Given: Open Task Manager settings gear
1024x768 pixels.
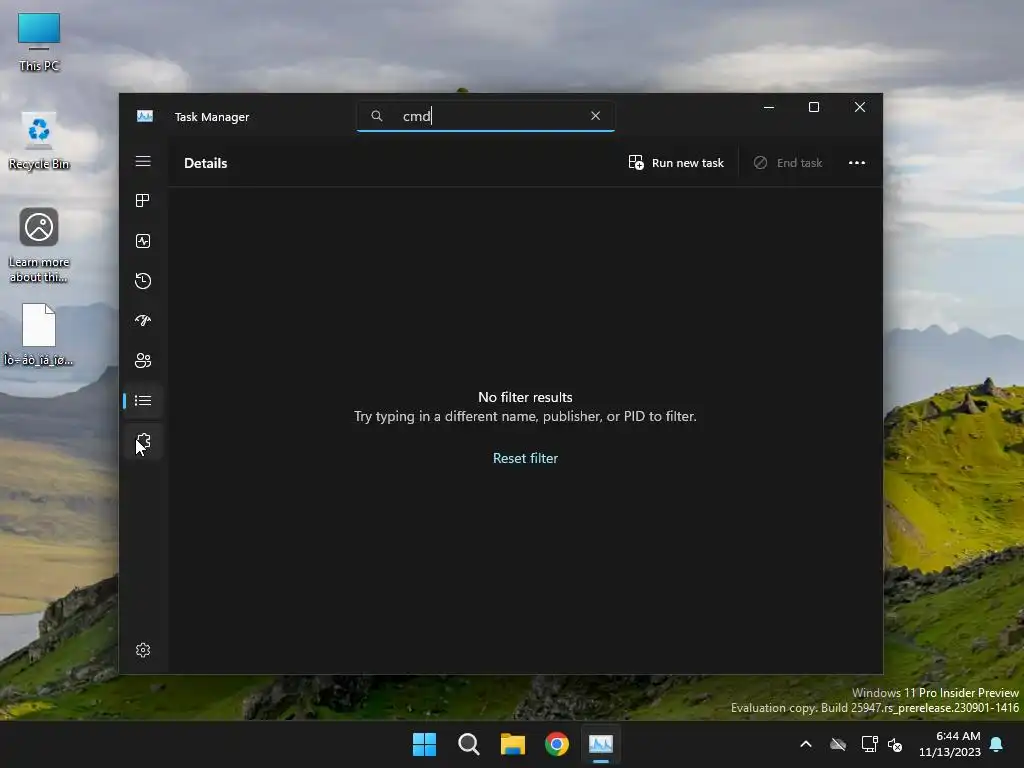Looking at the screenshot, I should tap(142, 650).
